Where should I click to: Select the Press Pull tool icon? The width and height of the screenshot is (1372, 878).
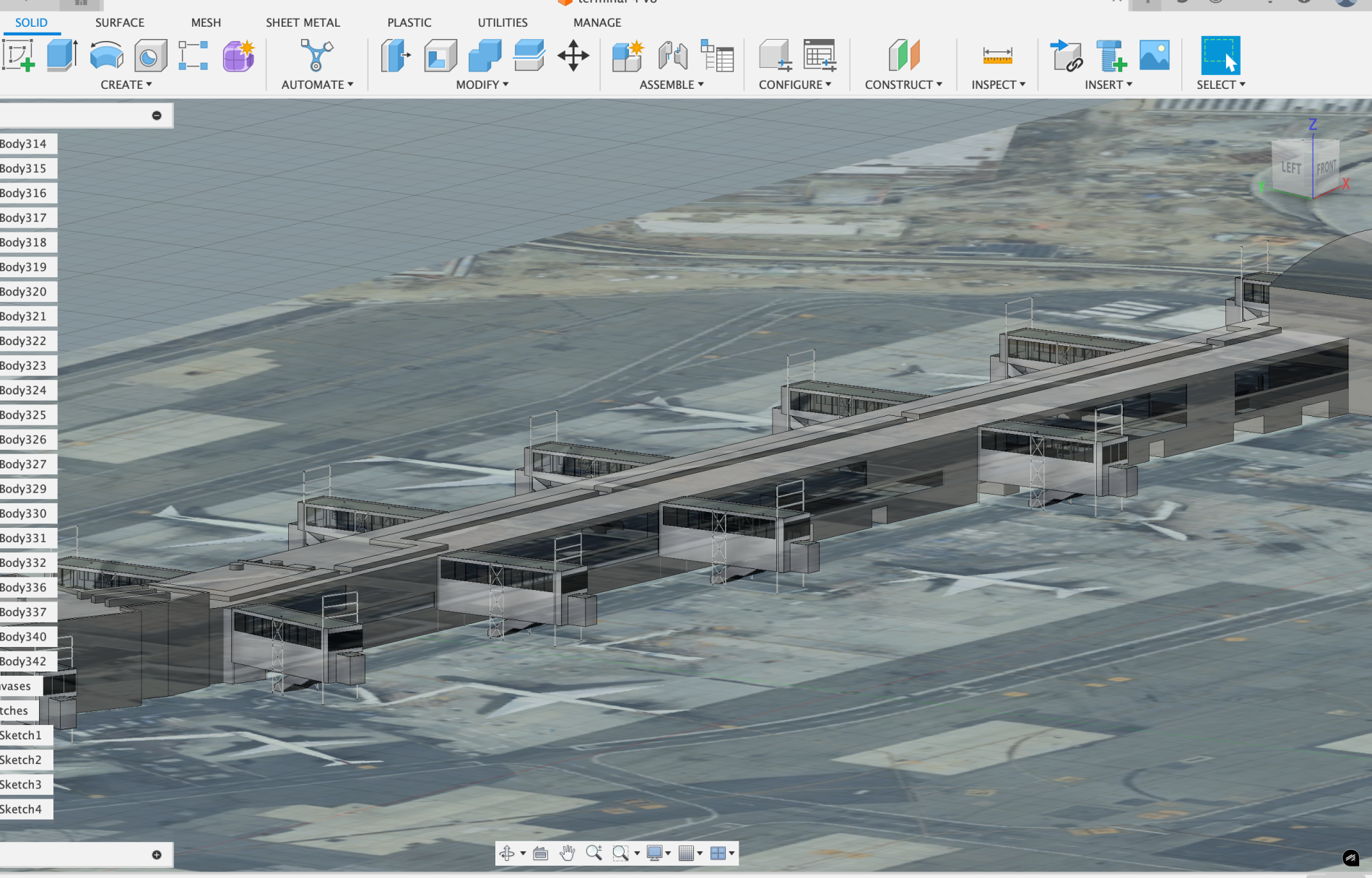(396, 56)
